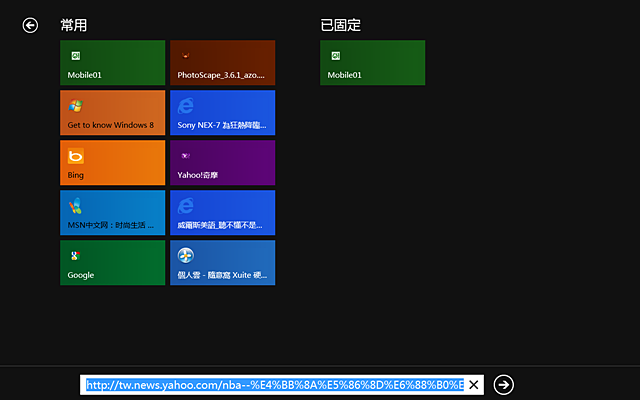Viewport: 640px width, 400px height.
Task: Open the Sony NEX-7 Internet Explorer tile
Action: pyautogui.click(x=222, y=113)
